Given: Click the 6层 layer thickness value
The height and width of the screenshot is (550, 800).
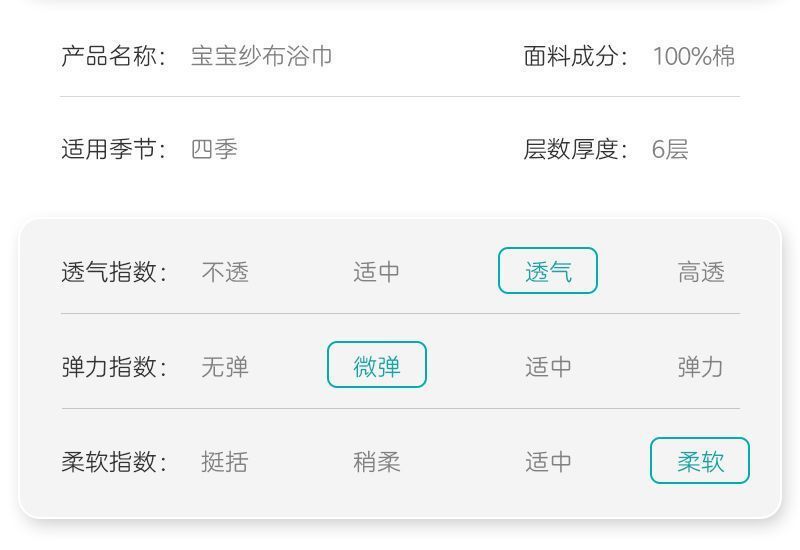Looking at the screenshot, I should pos(670,149).
